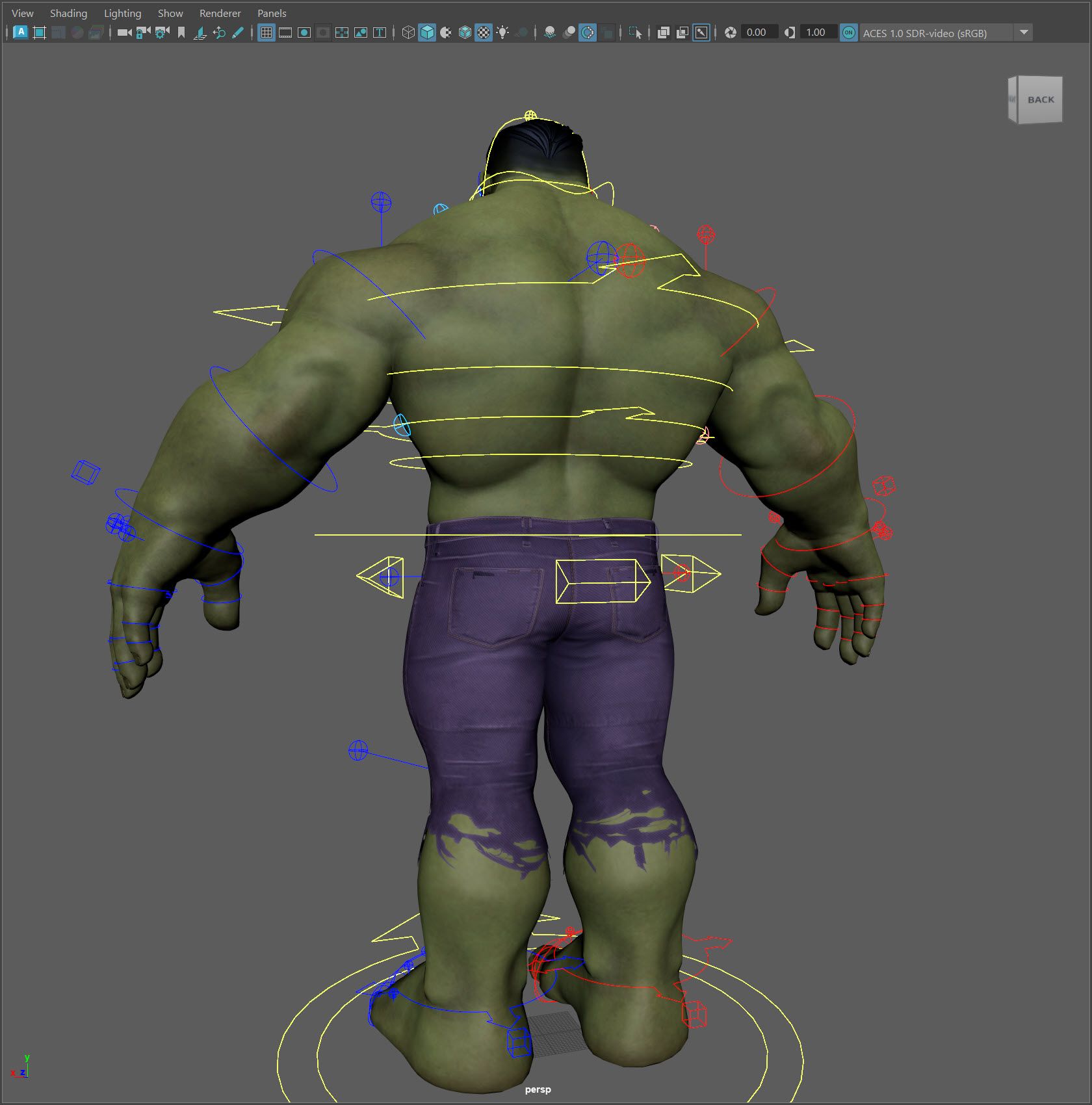Toggle the viewport Grid display
The width and height of the screenshot is (1092, 1105).
[x=266, y=32]
